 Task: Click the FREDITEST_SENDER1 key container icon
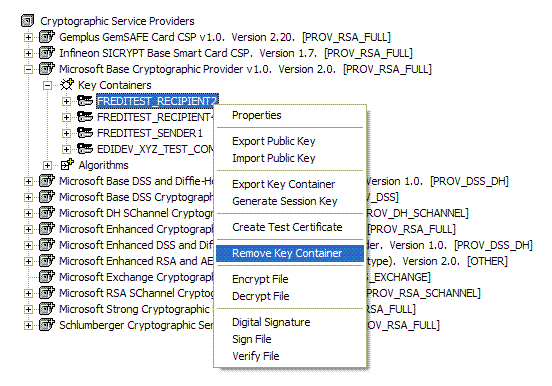pyautogui.click(x=85, y=133)
